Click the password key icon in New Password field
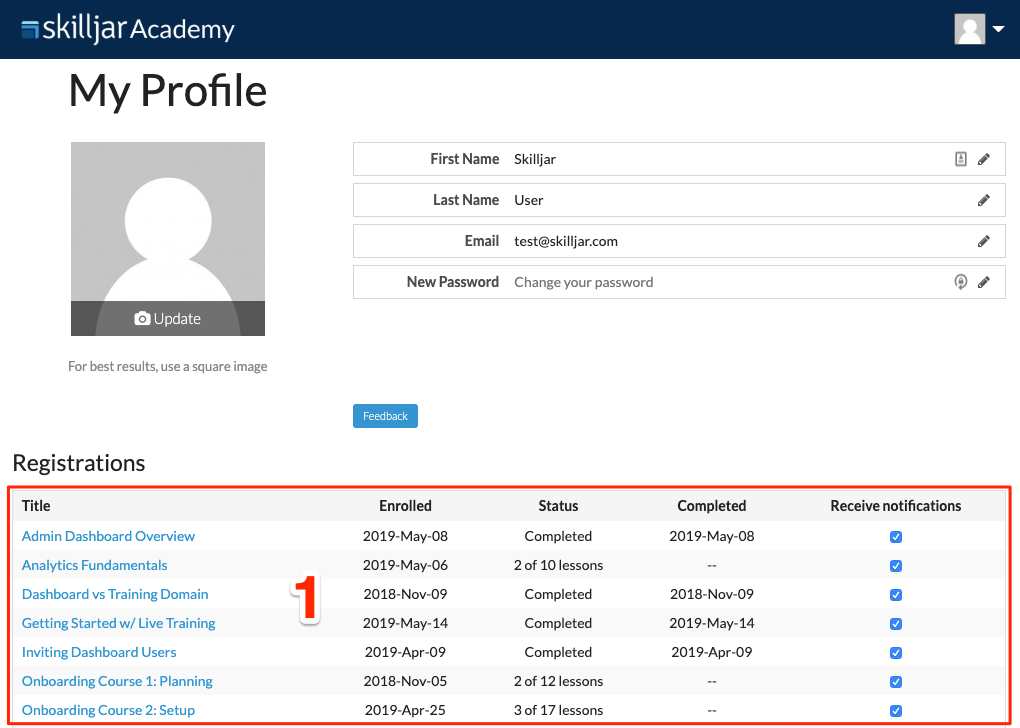The height and width of the screenshot is (728, 1020). point(961,282)
